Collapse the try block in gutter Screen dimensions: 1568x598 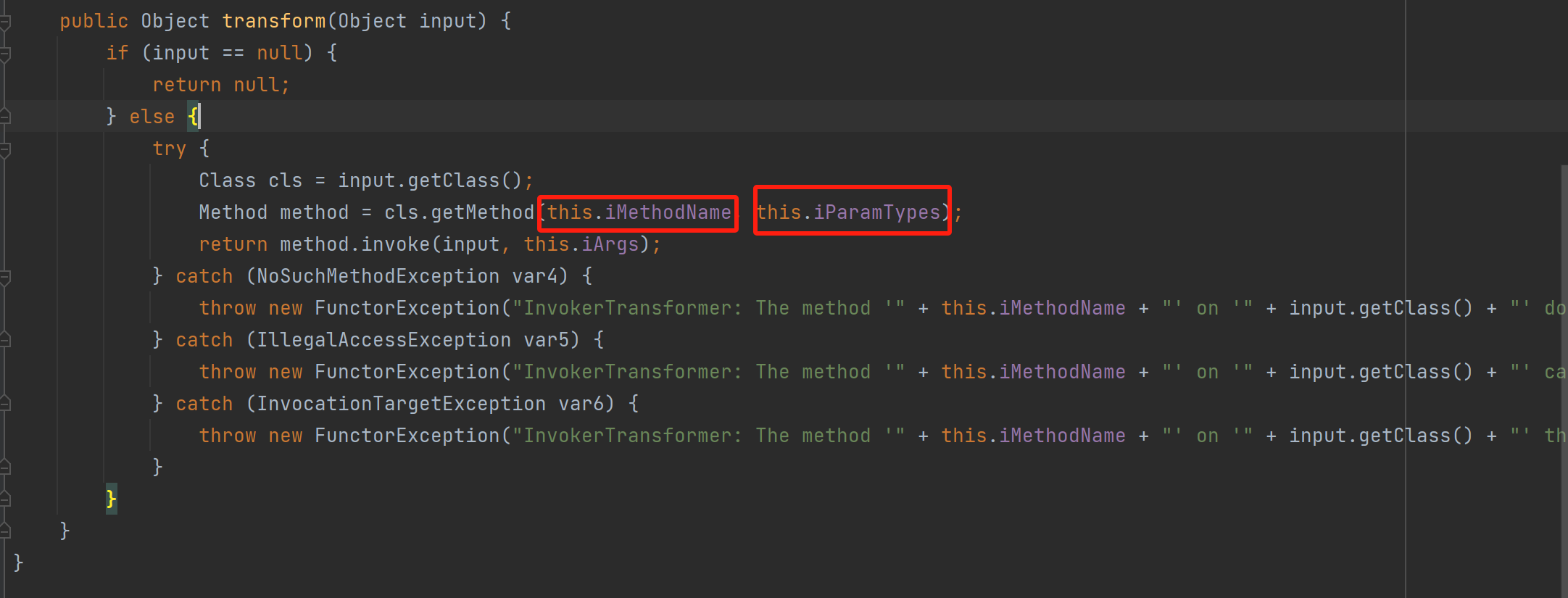5,150
